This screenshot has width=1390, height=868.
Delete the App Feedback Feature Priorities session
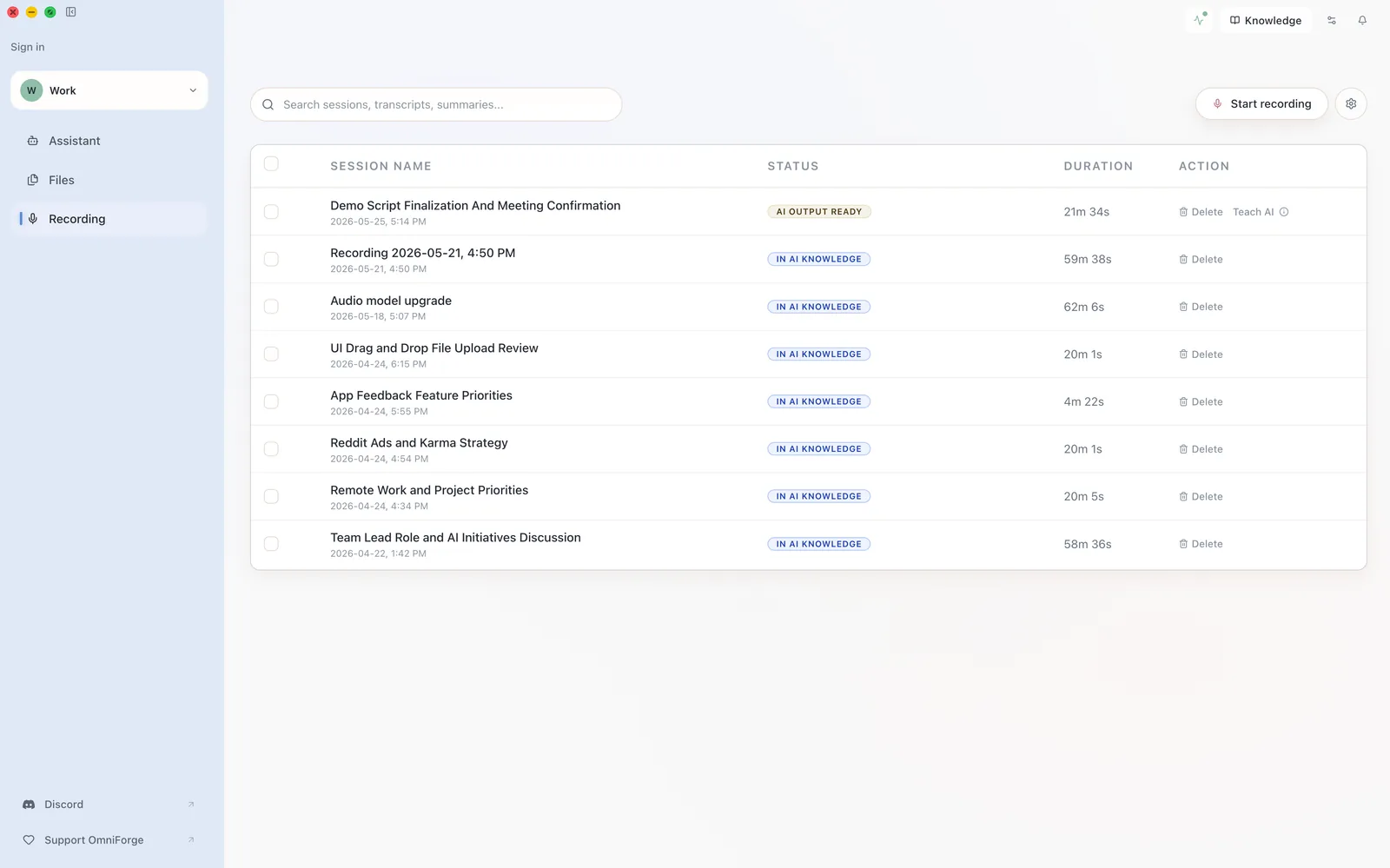1201,401
